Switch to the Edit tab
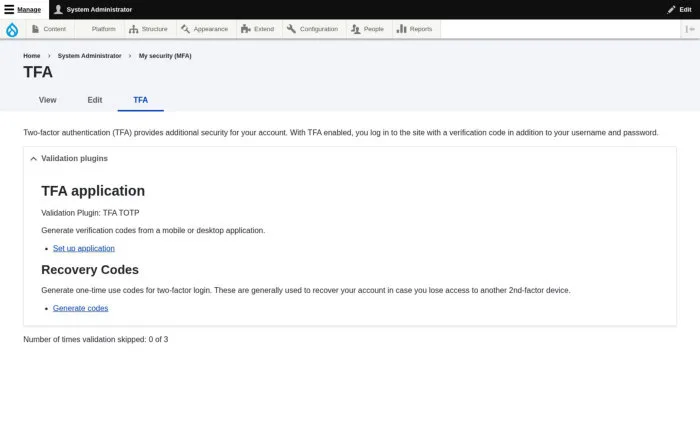 click(95, 100)
